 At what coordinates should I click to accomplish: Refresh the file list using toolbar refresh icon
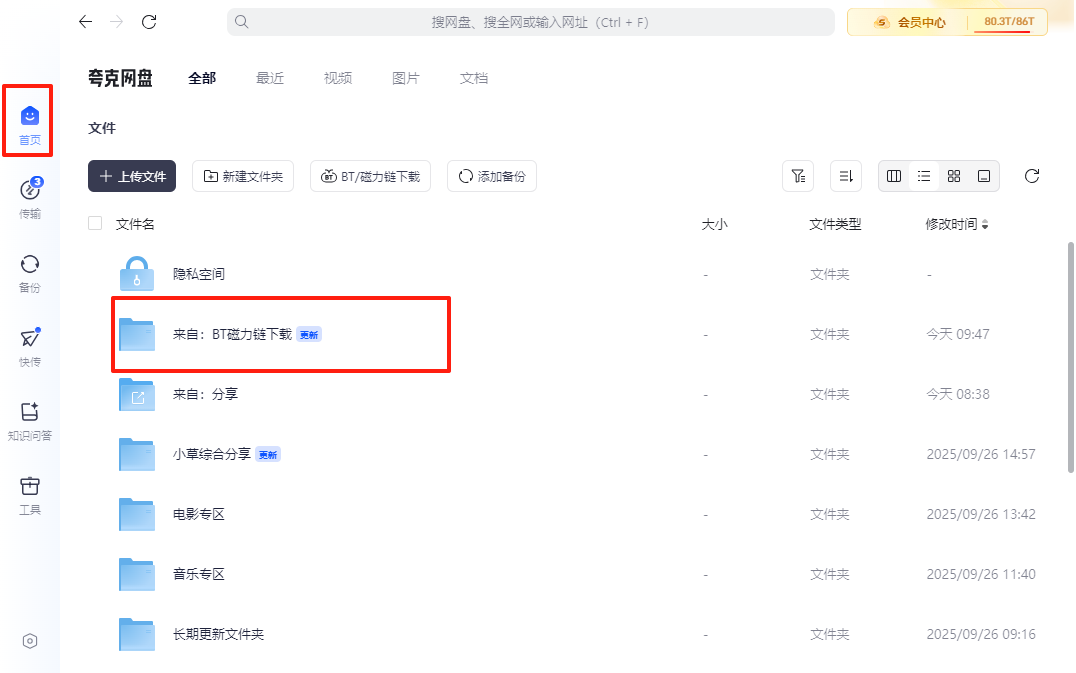click(x=1032, y=176)
